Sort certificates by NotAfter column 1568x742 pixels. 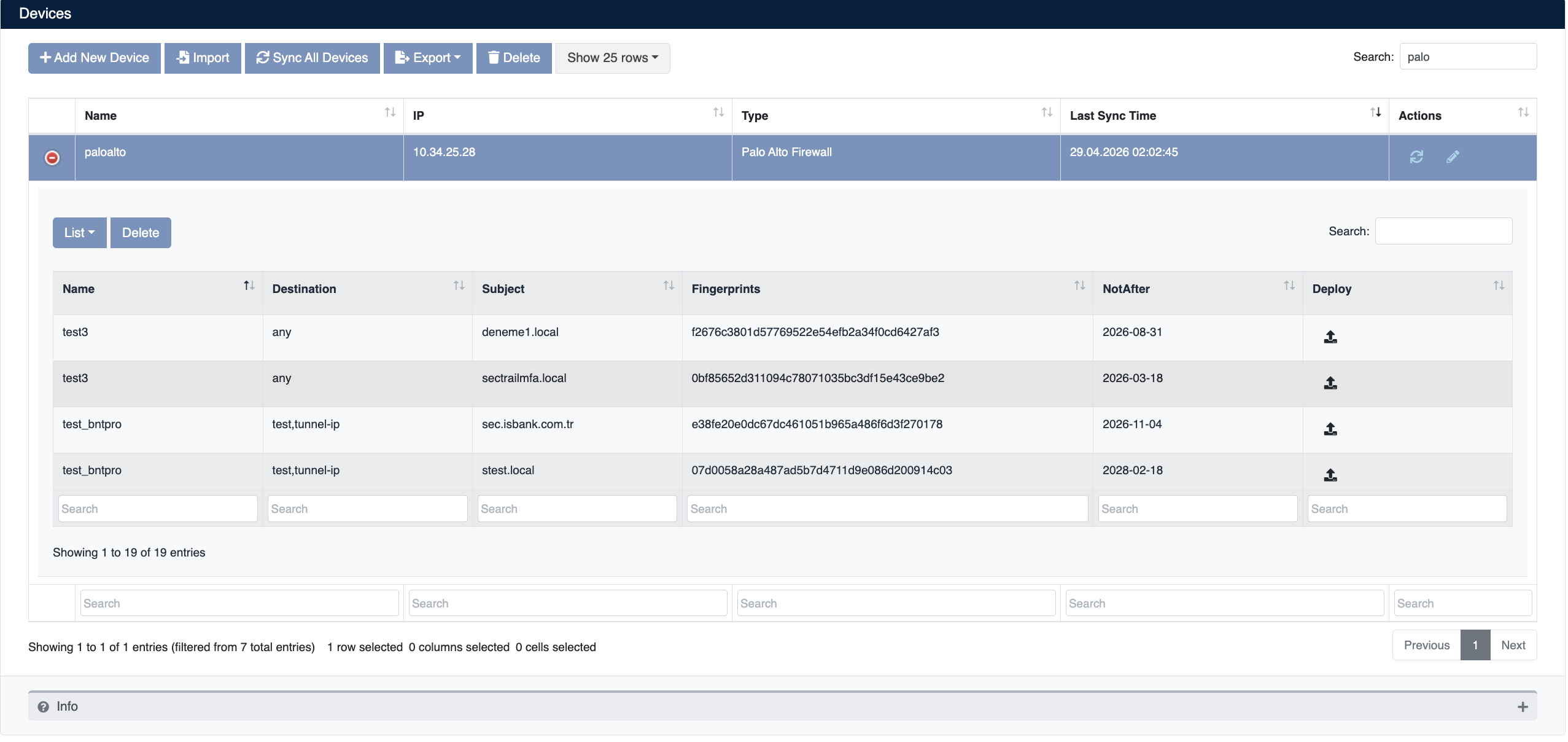[x=1289, y=286]
